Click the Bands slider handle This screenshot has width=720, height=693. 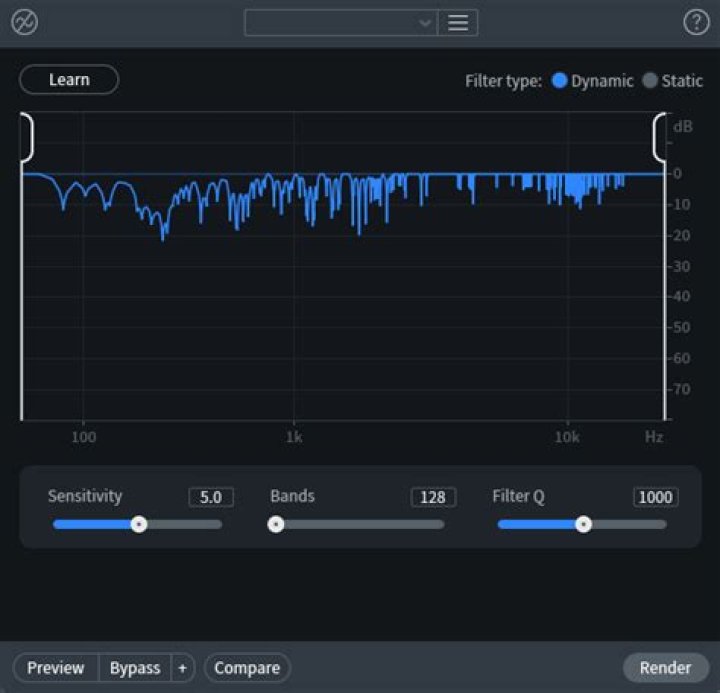coord(276,524)
